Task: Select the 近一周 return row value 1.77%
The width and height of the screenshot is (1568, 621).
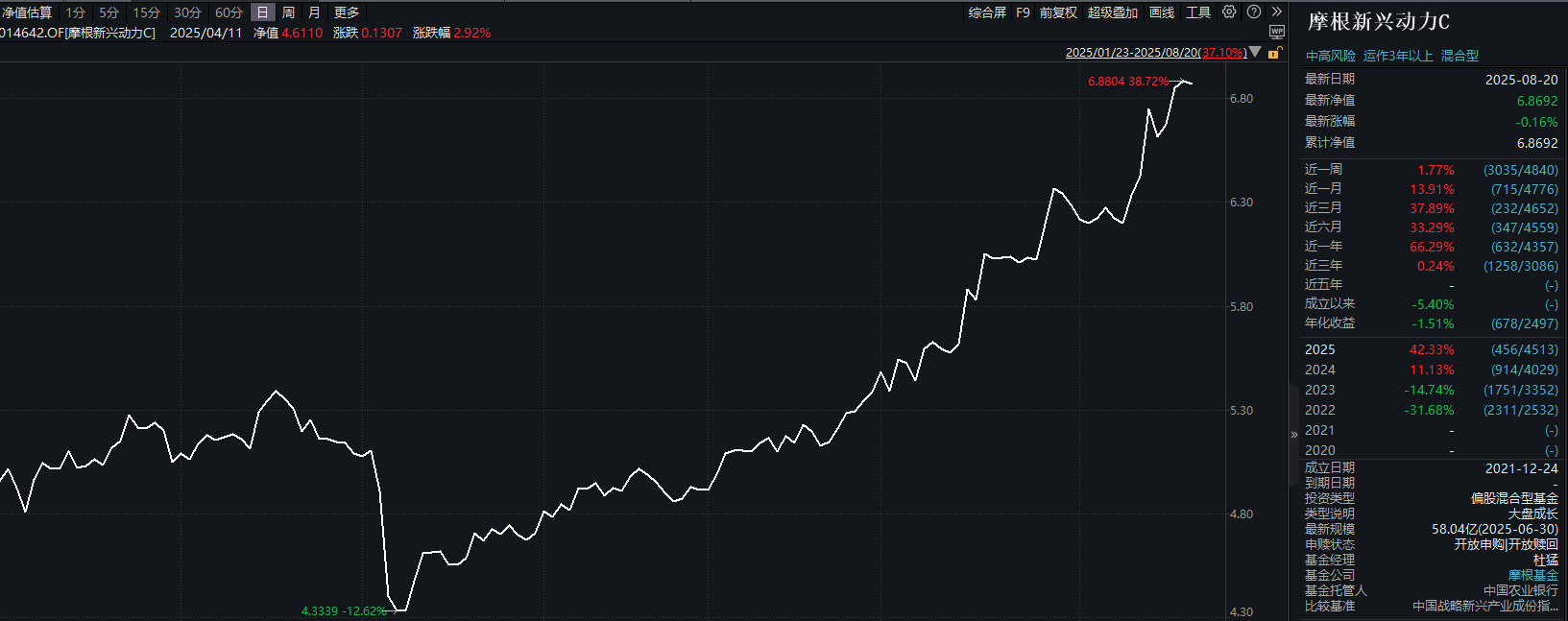Action: (x=1435, y=170)
